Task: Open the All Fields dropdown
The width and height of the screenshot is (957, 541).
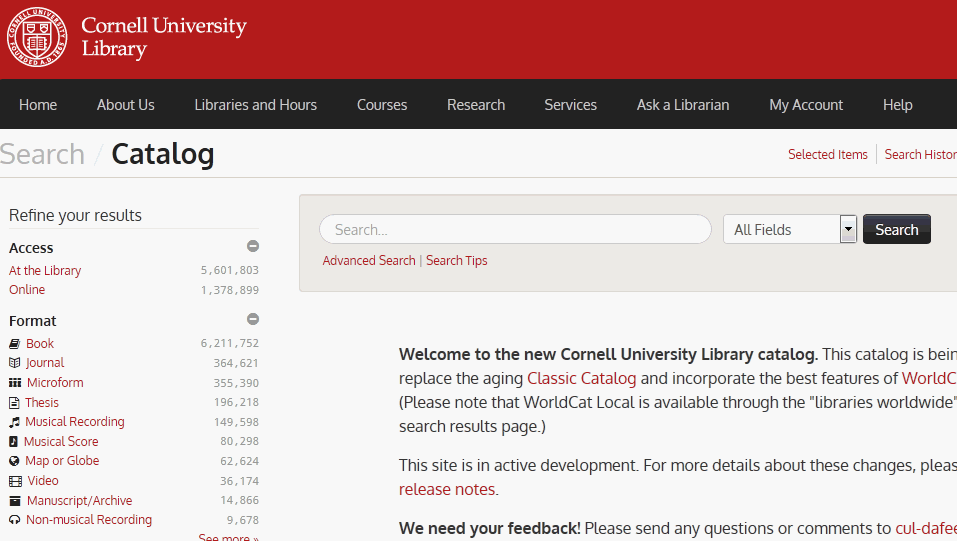Action: point(790,229)
